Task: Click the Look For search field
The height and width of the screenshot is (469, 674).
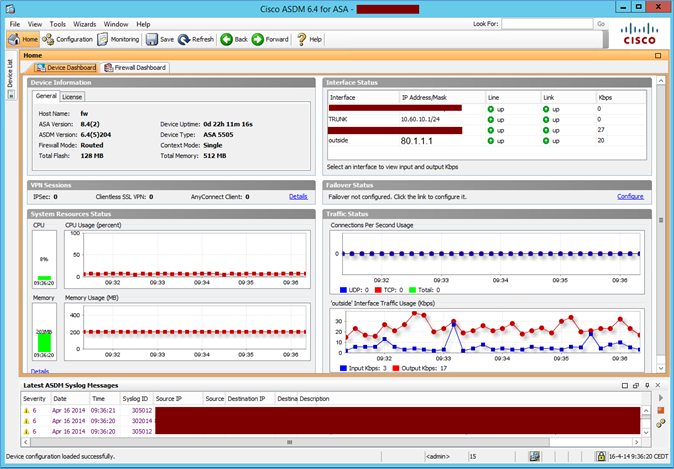Action: coord(547,24)
